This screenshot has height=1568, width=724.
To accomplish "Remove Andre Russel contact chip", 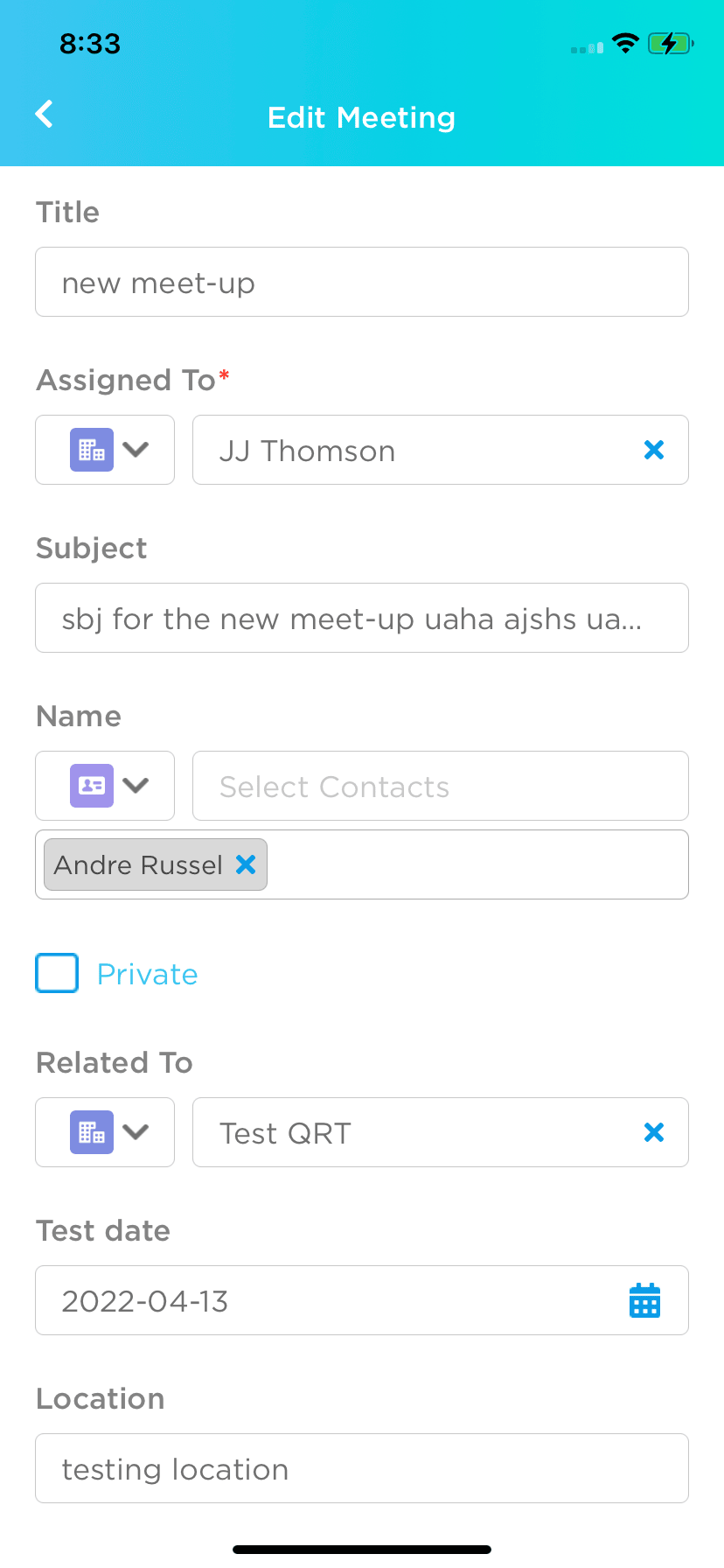I will coord(246,864).
